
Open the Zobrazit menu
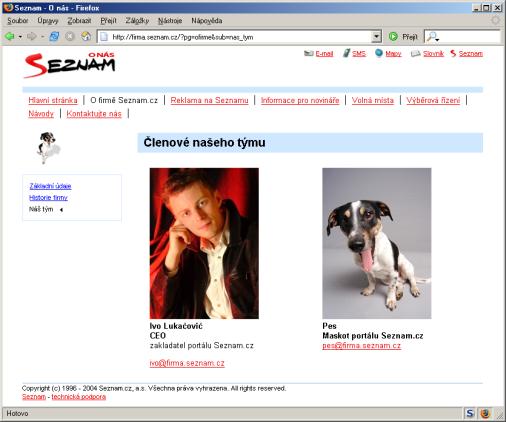tap(79, 21)
